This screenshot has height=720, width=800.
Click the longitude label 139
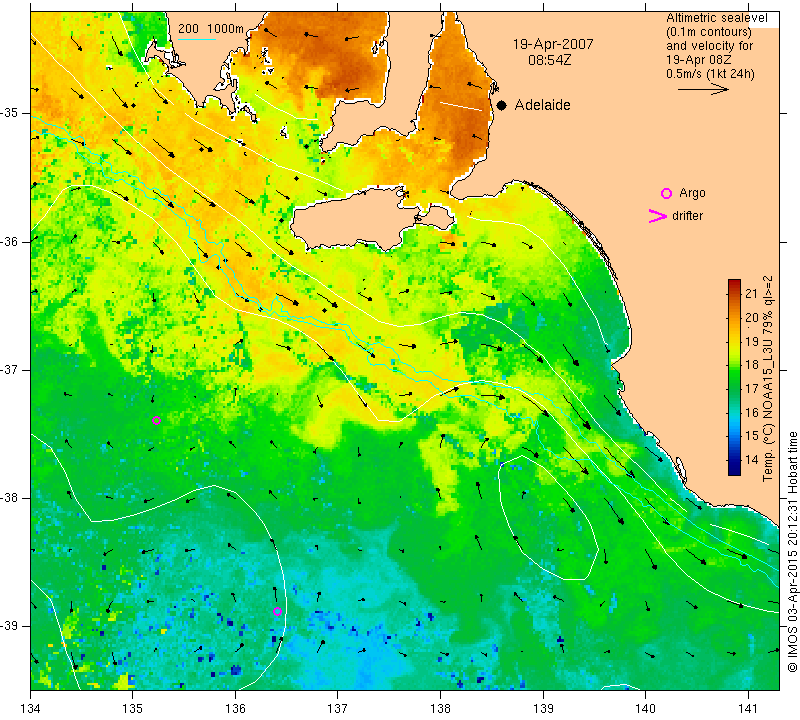coord(543,708)
